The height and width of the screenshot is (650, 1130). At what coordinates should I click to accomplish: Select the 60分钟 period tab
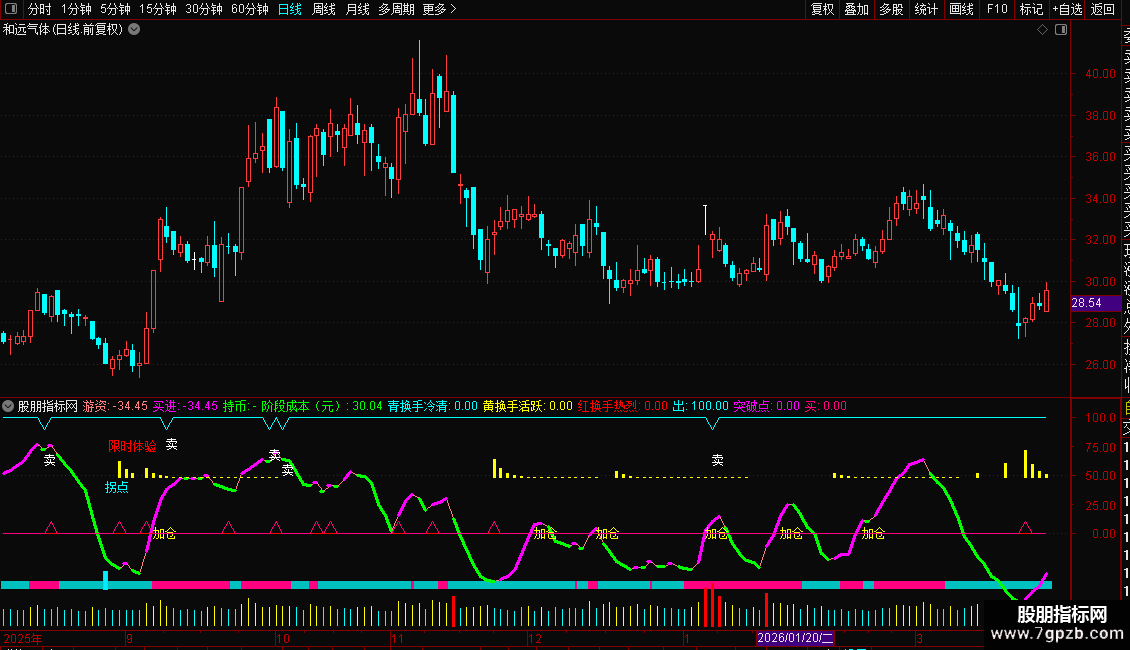click(250, 9)
